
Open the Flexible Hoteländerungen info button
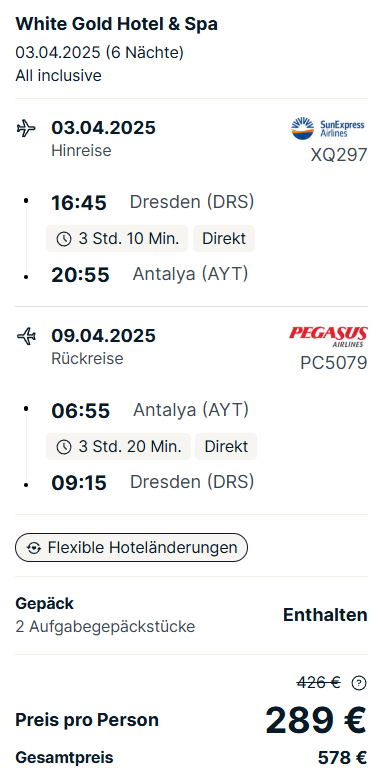(x=131, y=548)
